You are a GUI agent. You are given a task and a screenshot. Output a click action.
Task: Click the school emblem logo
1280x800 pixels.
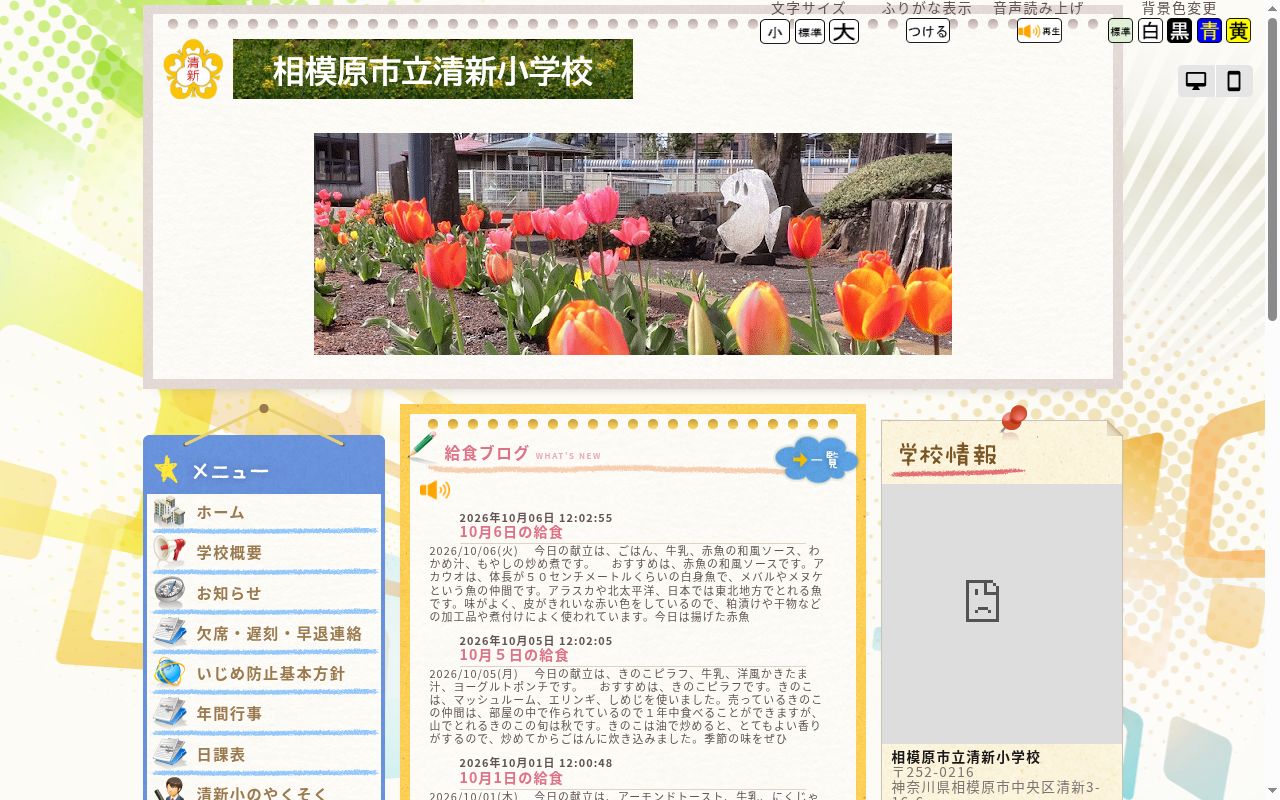(x=193, y=69)
